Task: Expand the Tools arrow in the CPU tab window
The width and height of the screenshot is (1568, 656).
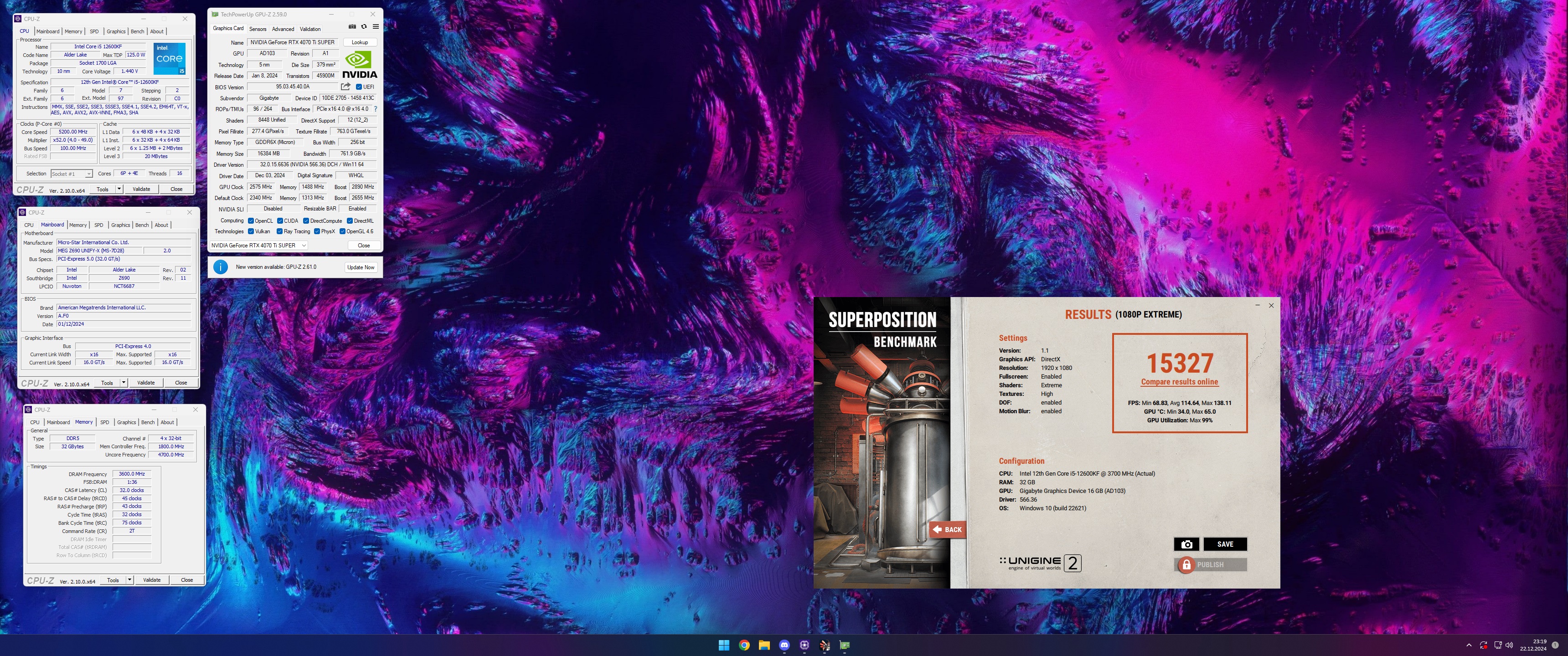Action: (119, 189)
